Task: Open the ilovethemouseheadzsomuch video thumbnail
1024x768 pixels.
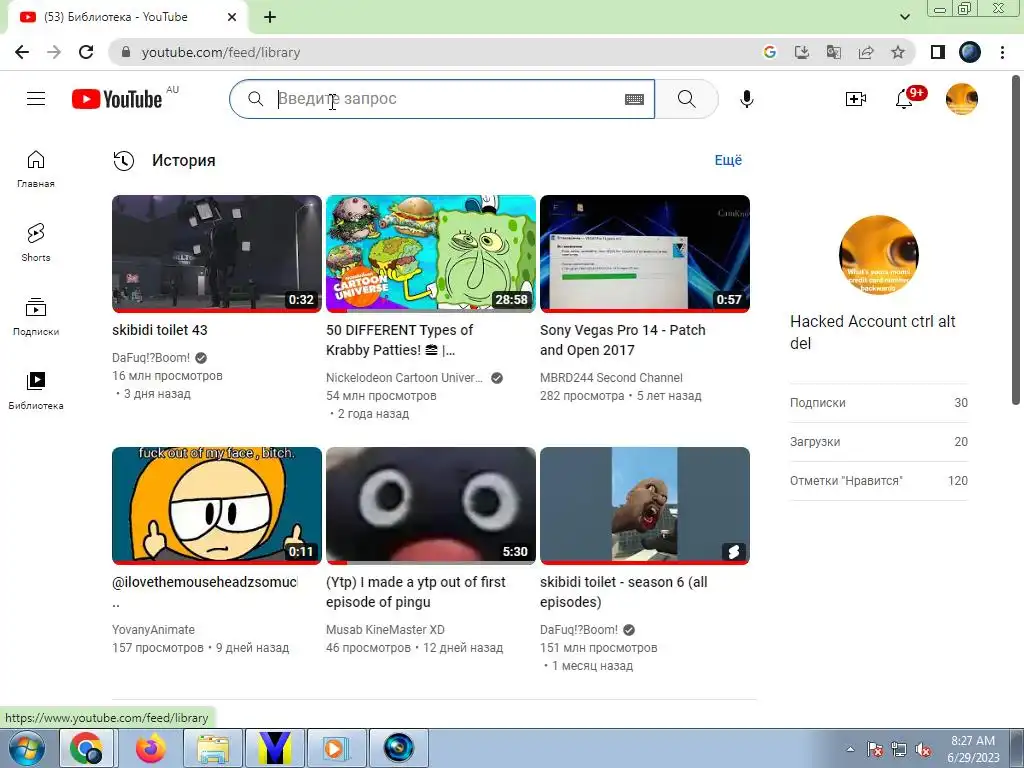Action: (x=217, y=505)
